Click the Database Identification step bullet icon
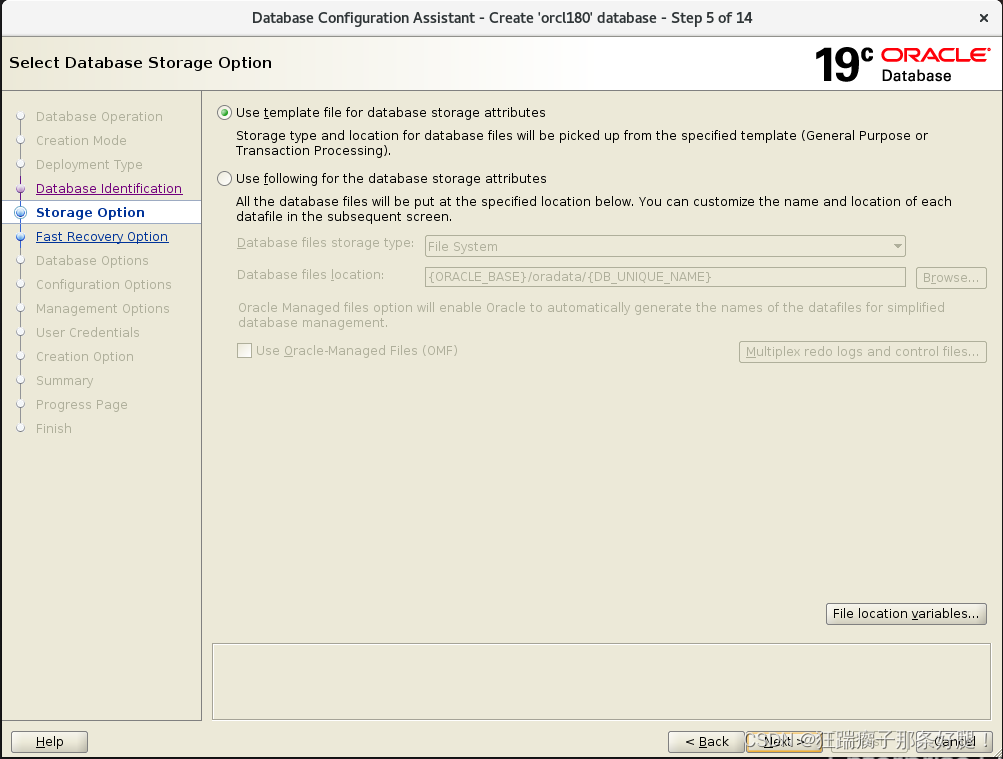Screen dimensions: 1003x759 click(x=20, y=189)
